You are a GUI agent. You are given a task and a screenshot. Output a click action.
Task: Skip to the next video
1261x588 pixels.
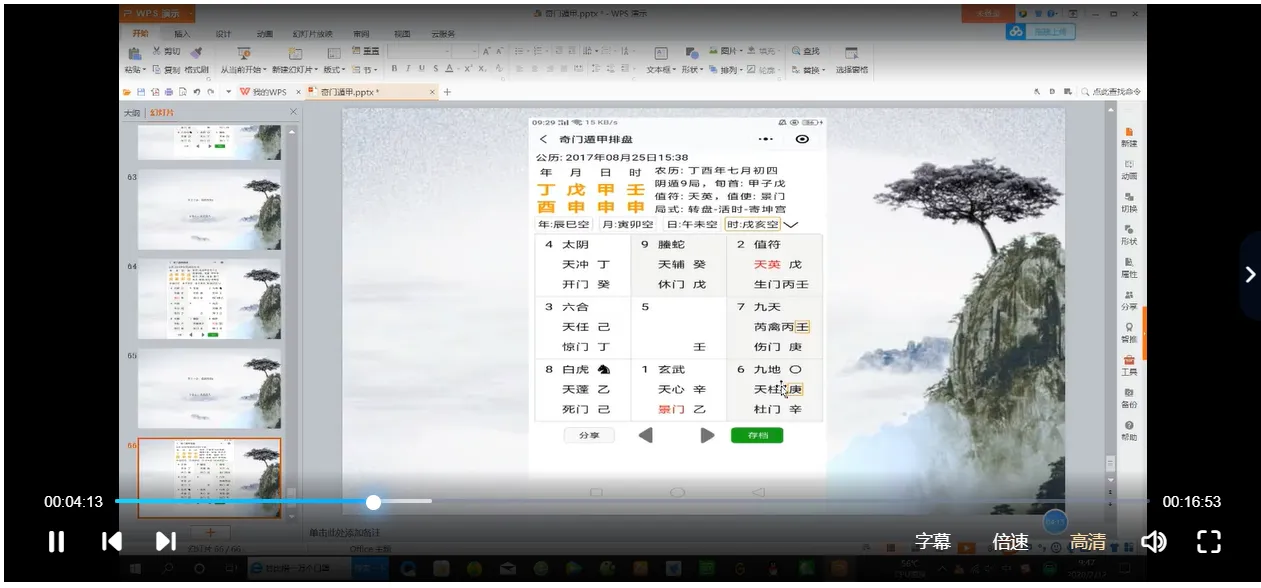pos(166,542)
